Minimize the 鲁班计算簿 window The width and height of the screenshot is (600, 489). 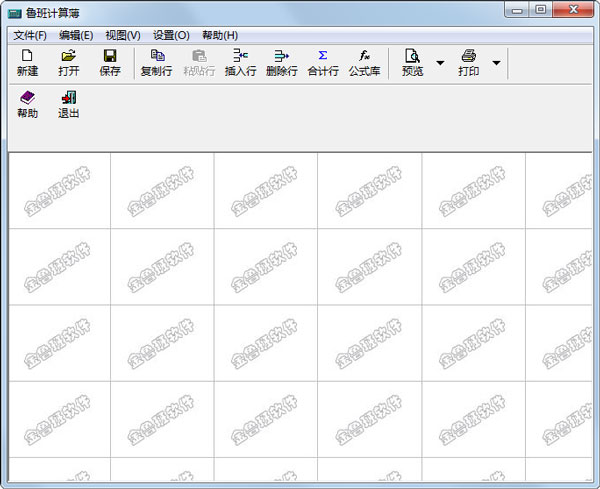[517, 10]
